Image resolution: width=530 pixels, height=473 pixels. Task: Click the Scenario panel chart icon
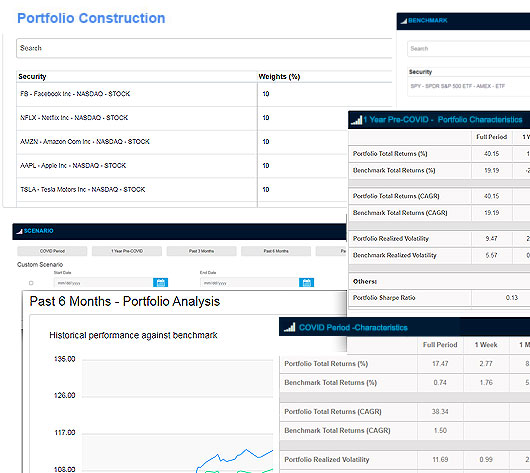coord(19,231)
